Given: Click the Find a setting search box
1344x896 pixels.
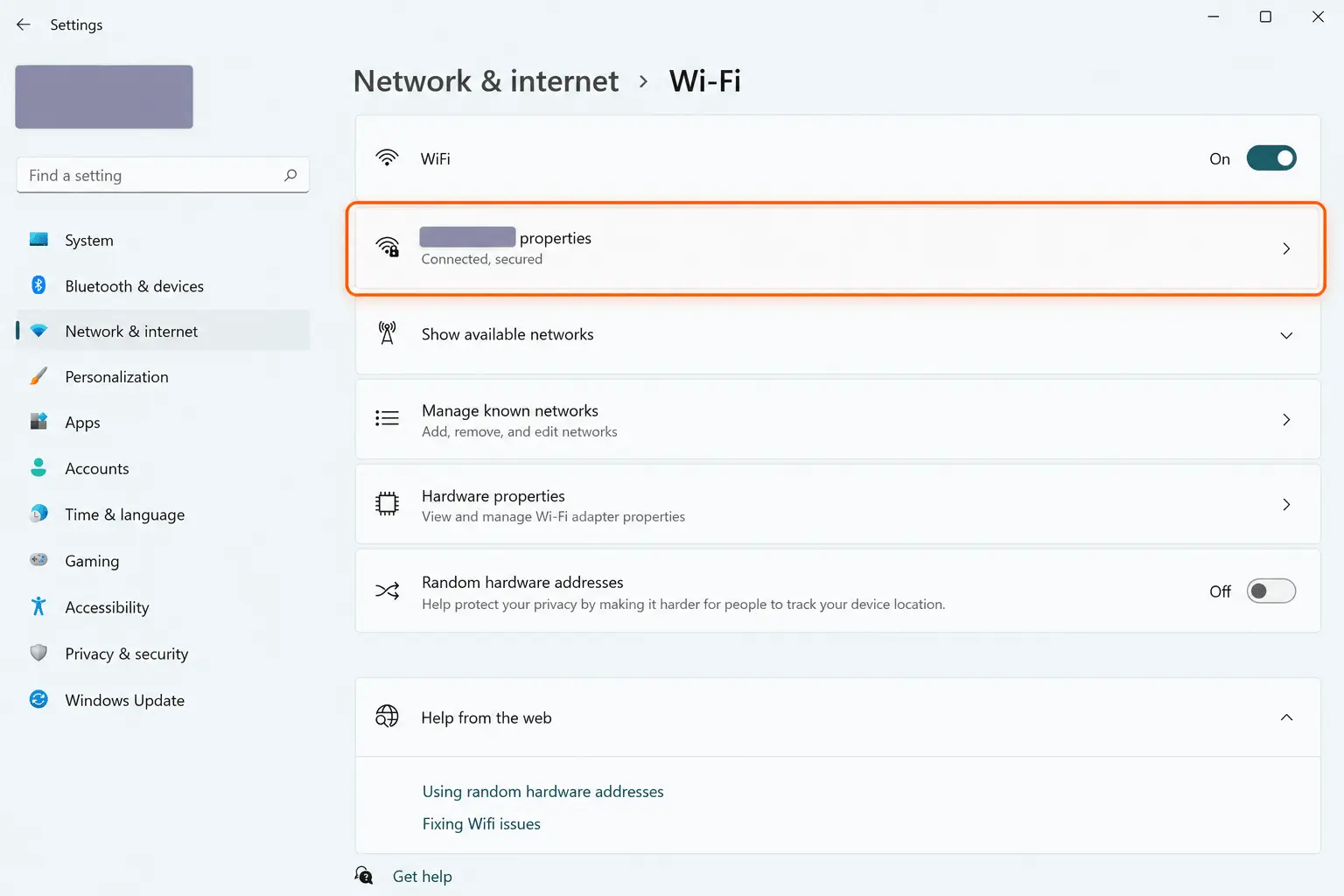Looking at the screenshot, I should (x=163, y=175).
